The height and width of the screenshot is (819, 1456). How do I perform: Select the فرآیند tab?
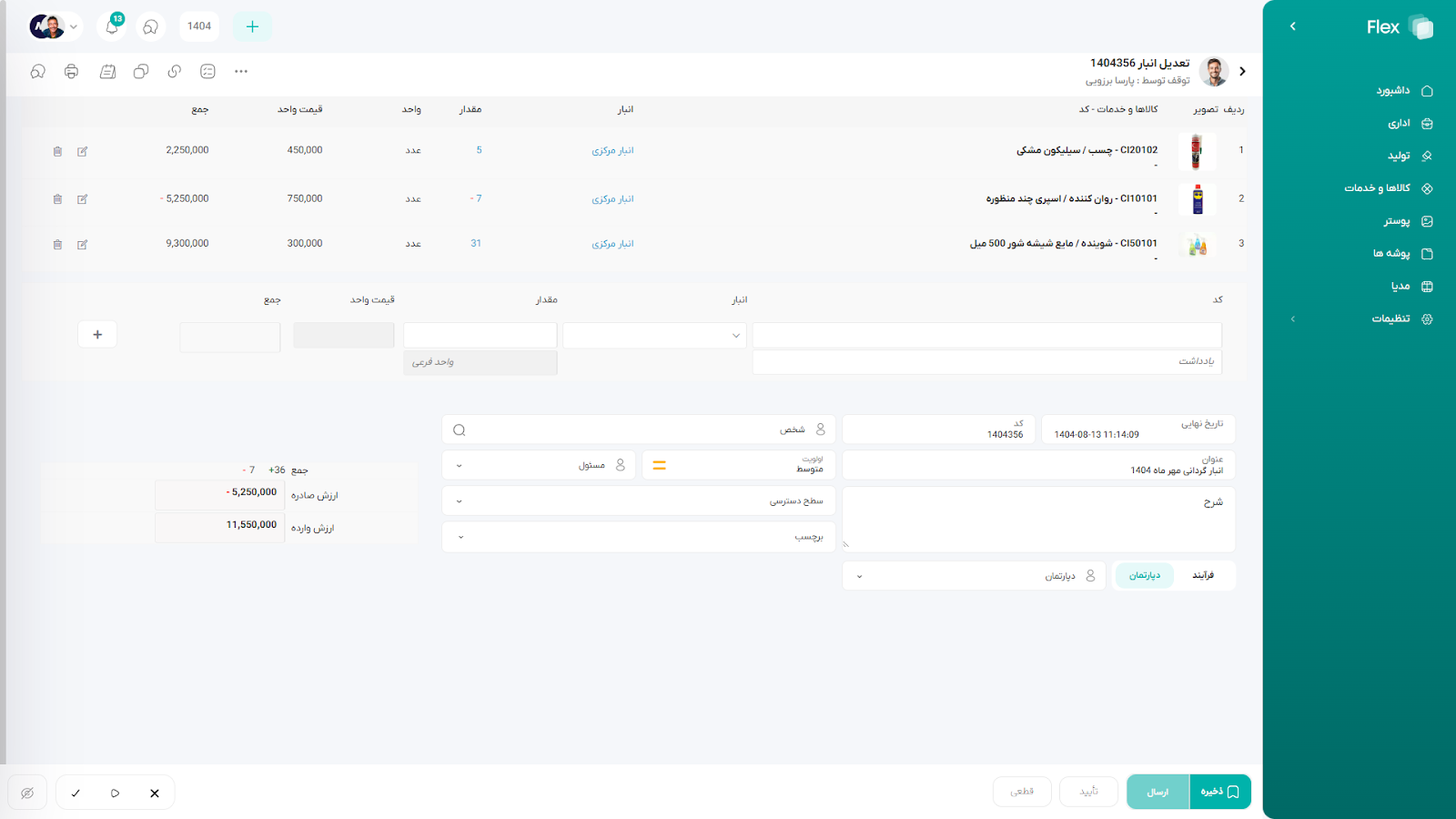pos(1203,575)
